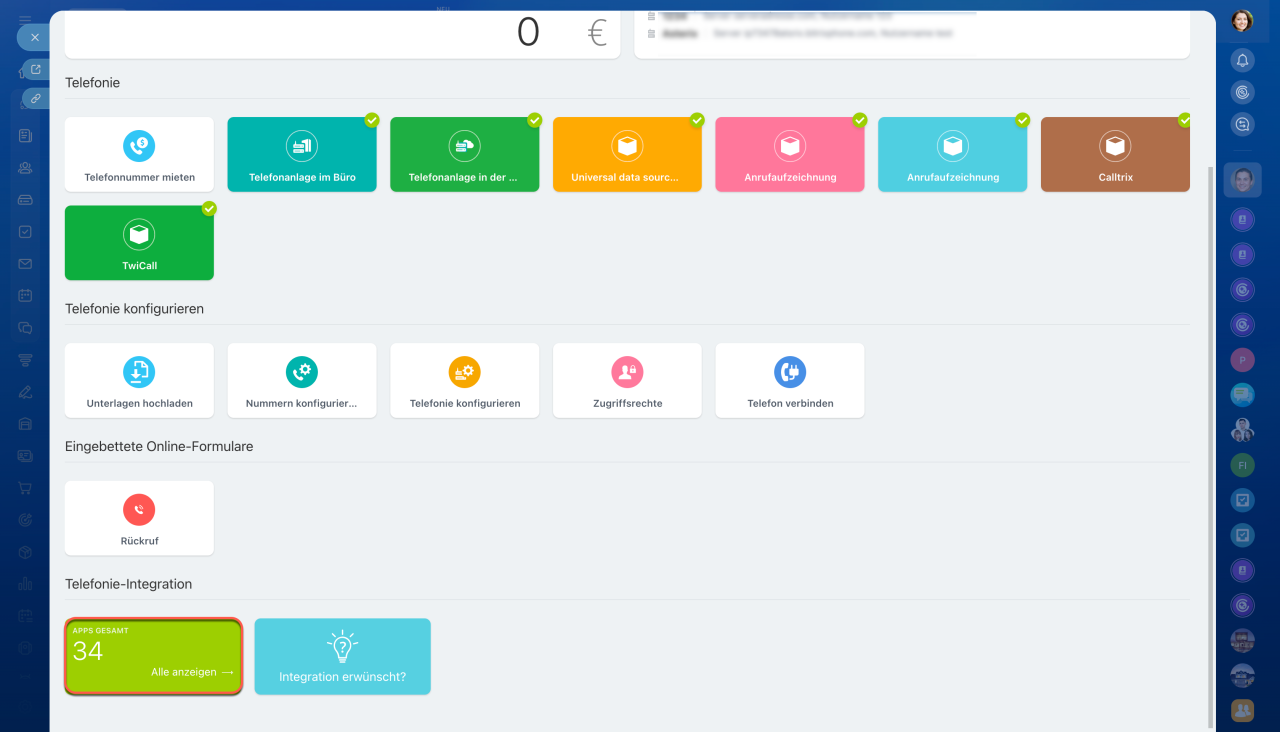Open the Zugriffsrechte access rights tile
Image resolution: width=1280 pixels, height=732 pixels.
(627, 380)
